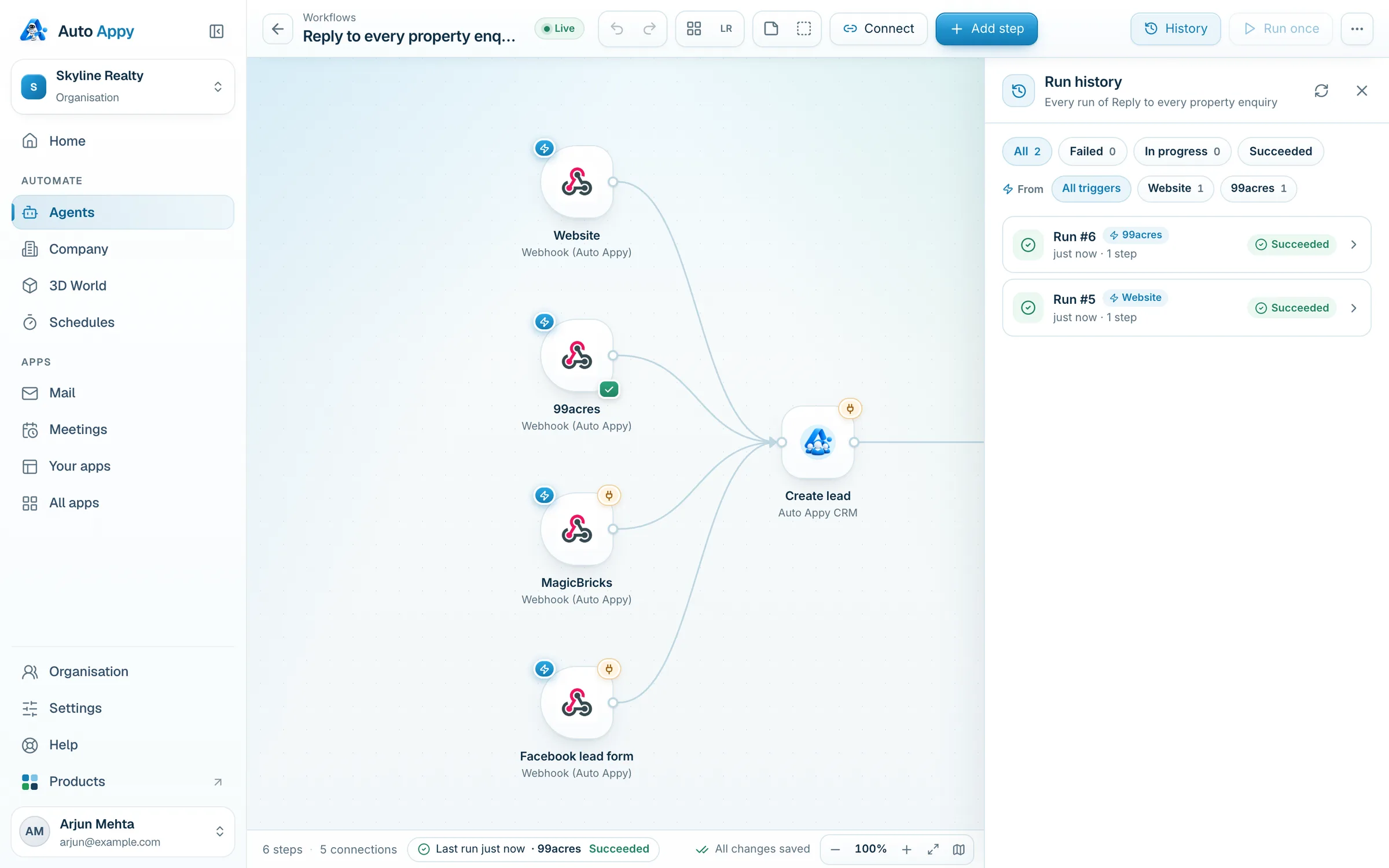Select the 99acres webhook node
Image resolution: width=1389 pixels, height=868 pixels.
577,355
